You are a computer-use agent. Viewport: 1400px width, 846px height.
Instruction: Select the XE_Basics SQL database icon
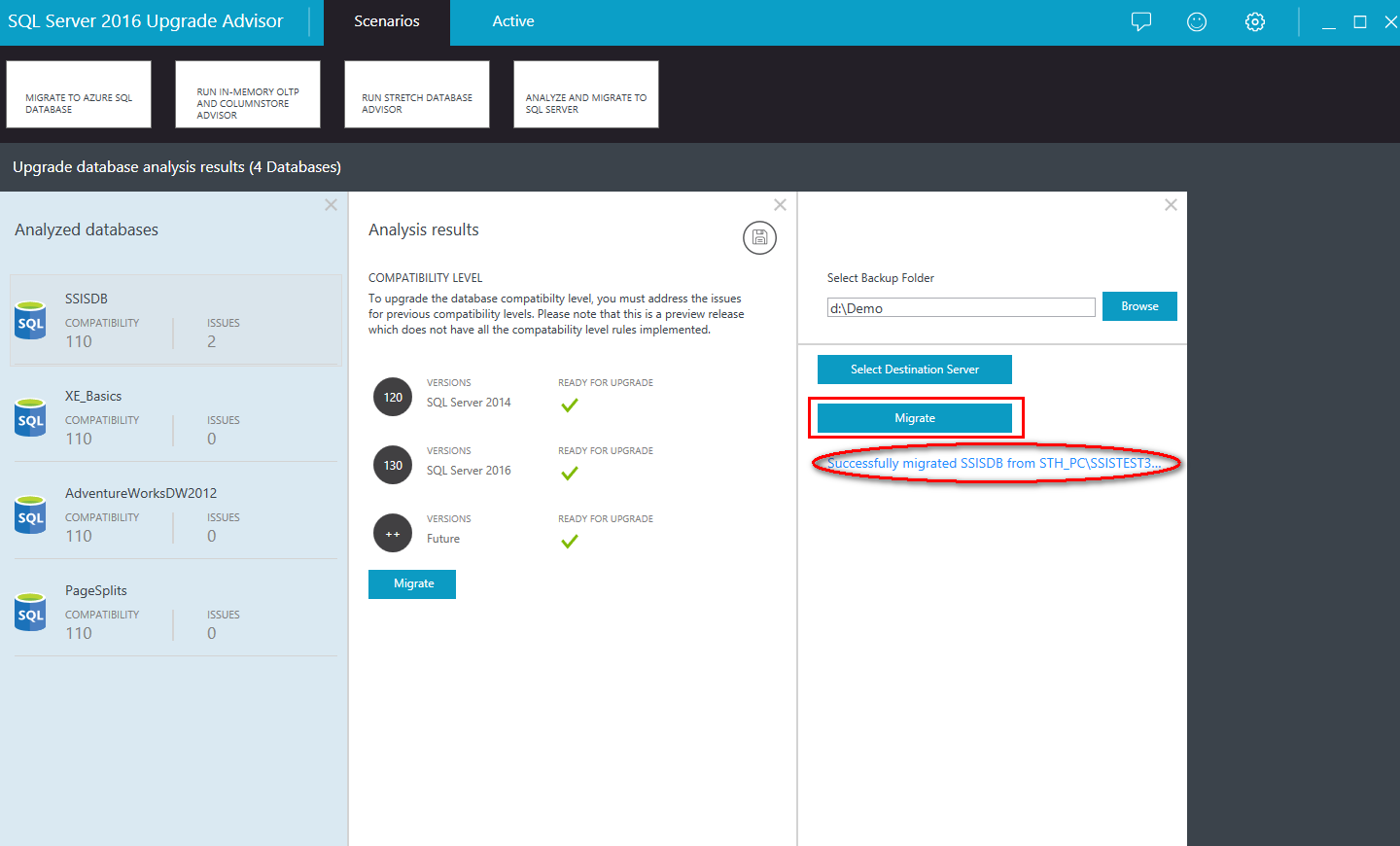[31, 417]
